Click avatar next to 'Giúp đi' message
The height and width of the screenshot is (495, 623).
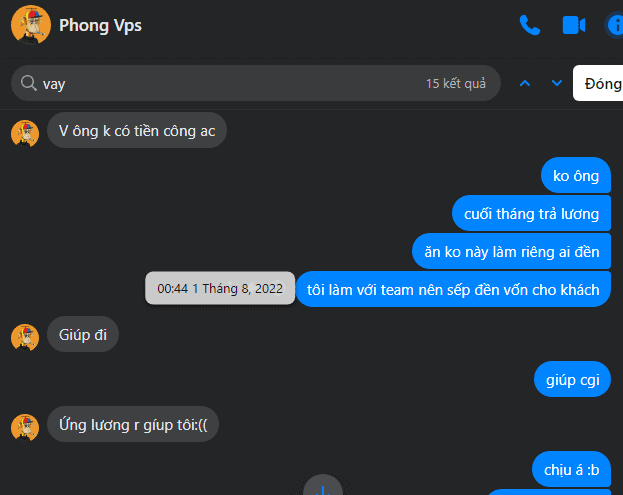coord(25,337)
